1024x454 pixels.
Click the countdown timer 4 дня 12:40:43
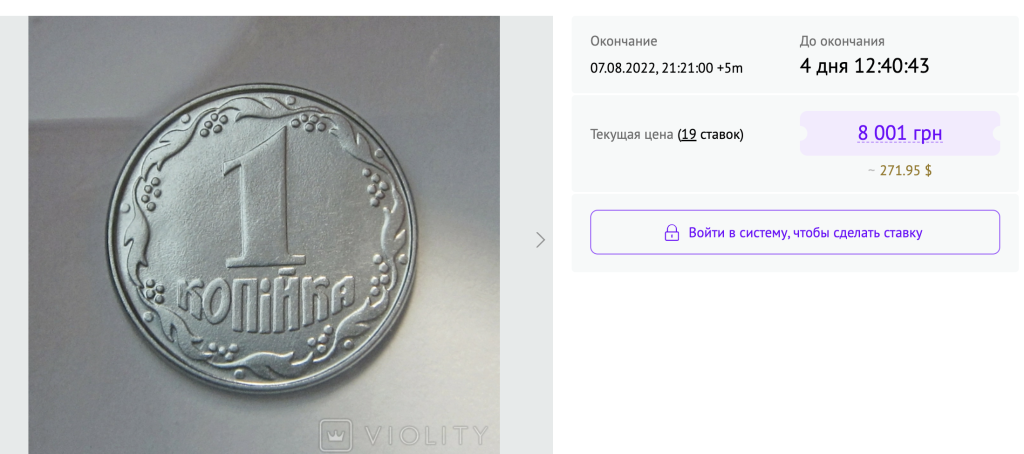click(x=865, y=67)
